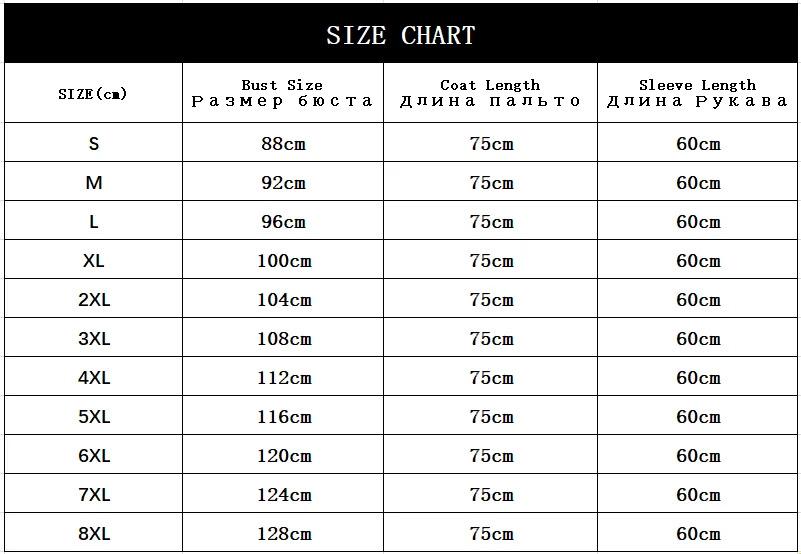Click the 88cm bust size cell

[x=283, y=143]
